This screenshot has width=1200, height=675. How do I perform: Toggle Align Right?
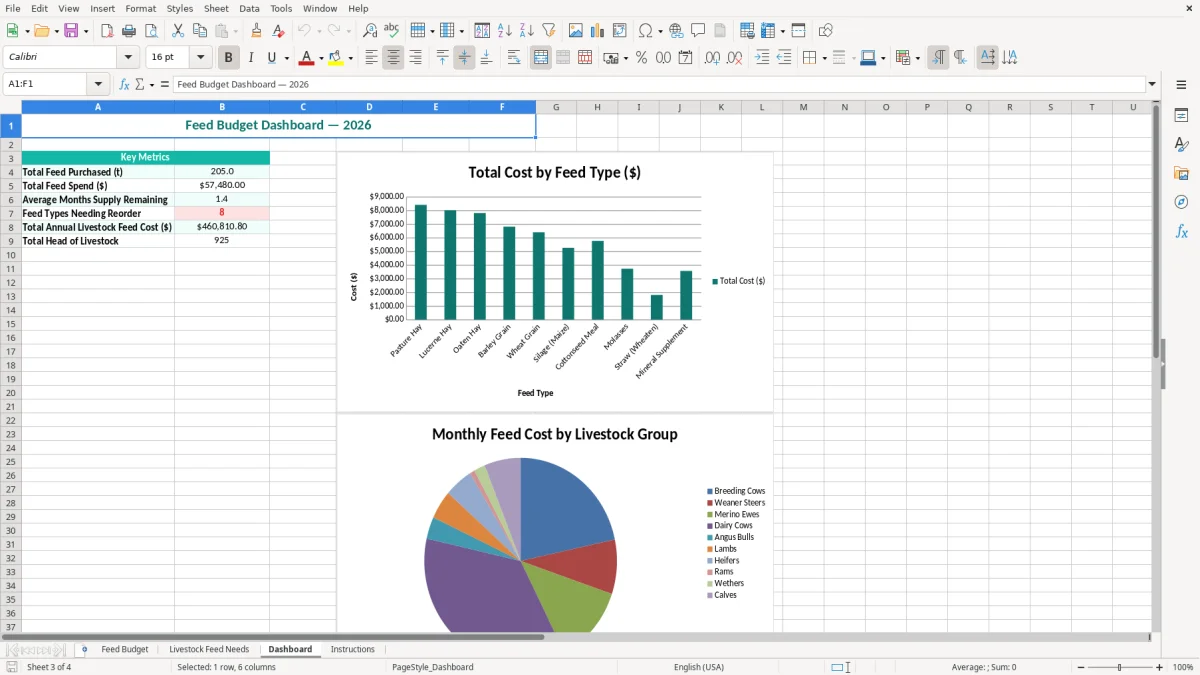[415, 58]
